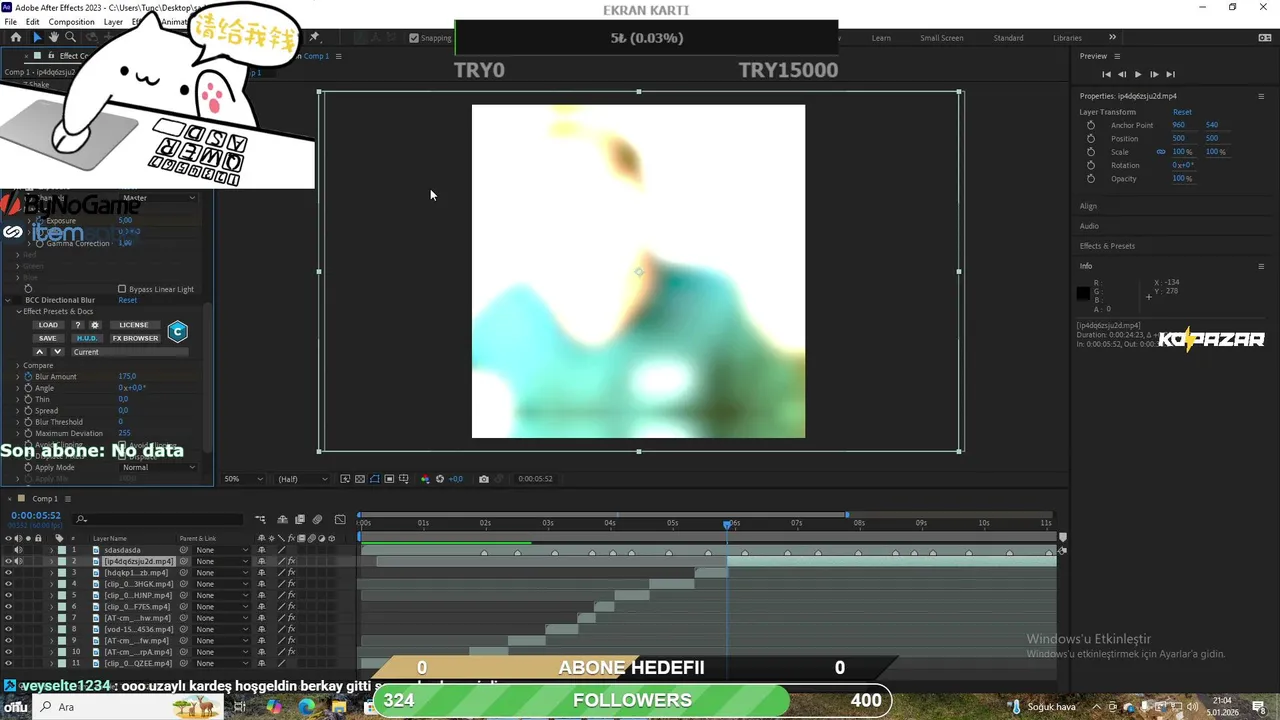The width and height of the screenshot is (1280, 720).
Task: Open the Edit menu
Action: [x=33, y=22]
